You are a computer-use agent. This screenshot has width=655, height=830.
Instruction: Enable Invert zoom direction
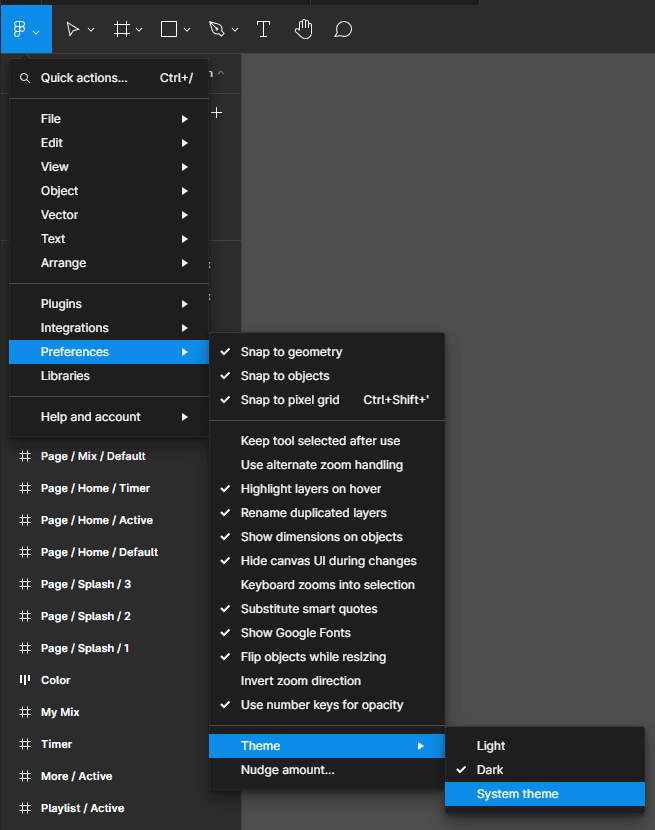300,681
